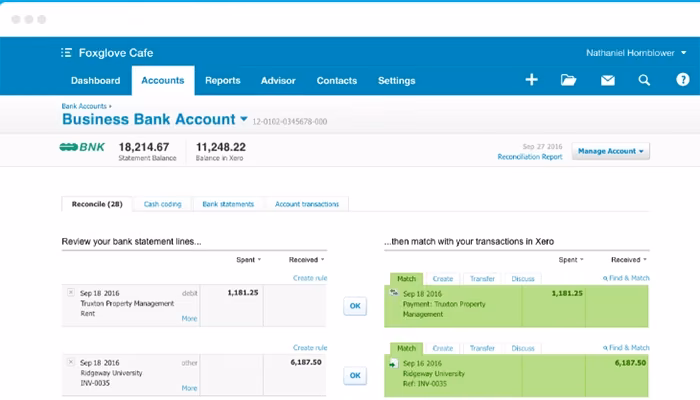Select Transfer tab for Ridgeway transaction
The width and height of the screenshot is (700, 400).
(x=482, y=349)
